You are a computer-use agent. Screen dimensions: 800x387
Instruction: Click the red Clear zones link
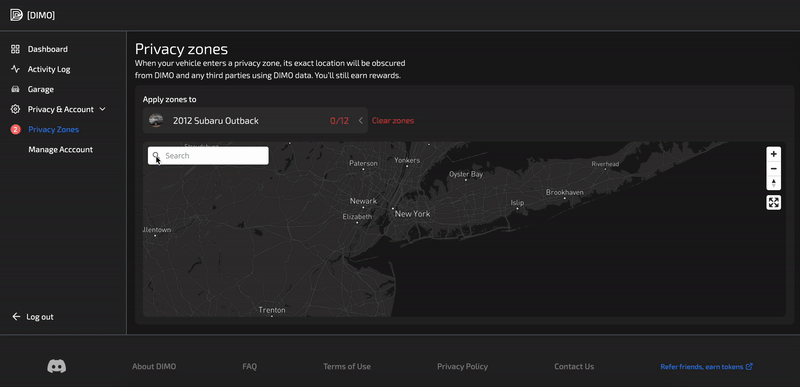coord(393,121)
